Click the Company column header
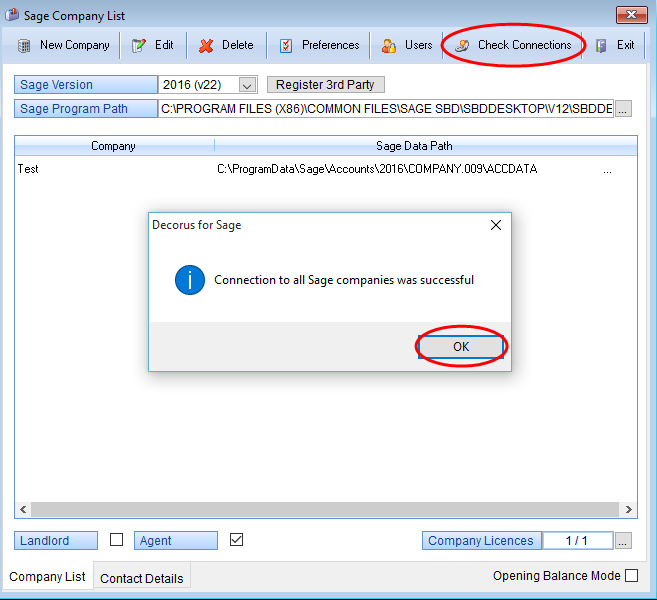657x600 pixels. 114,146
